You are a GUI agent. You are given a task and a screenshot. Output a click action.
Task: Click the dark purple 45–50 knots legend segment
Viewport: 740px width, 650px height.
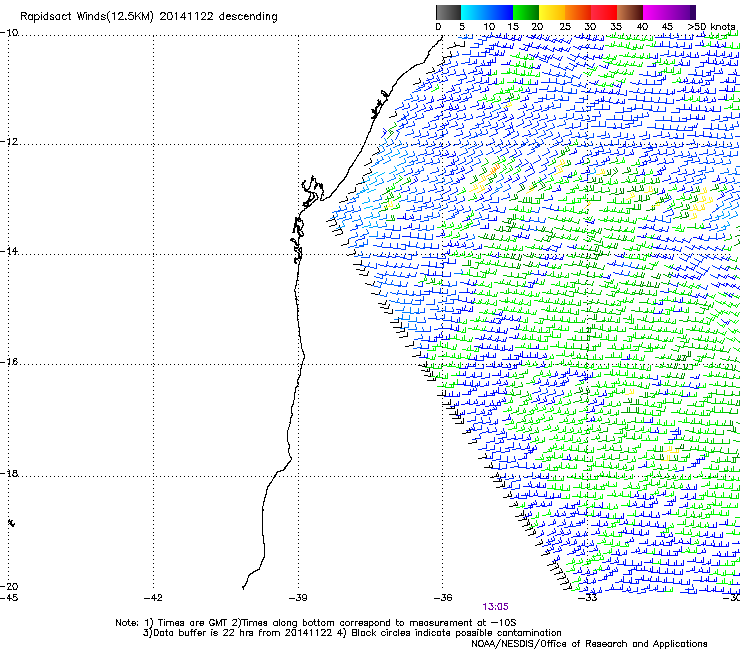point(682,12)
